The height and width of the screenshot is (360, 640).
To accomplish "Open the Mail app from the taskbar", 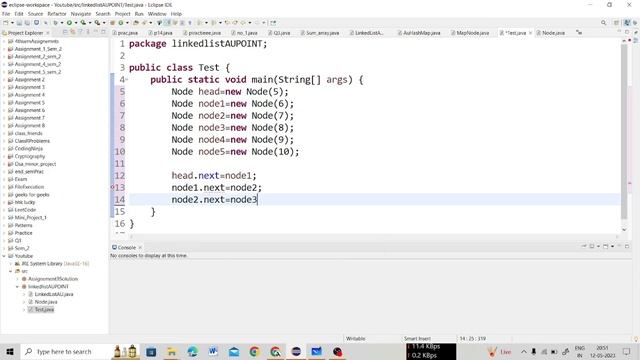I will pos(234,351).
